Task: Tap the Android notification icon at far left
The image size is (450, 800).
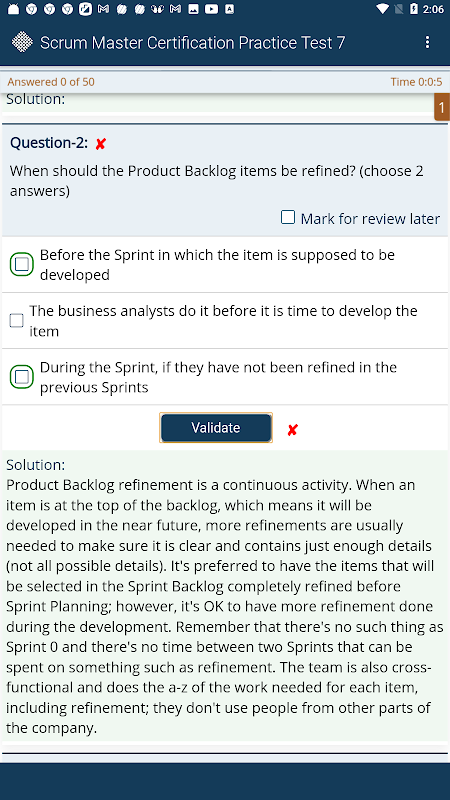Action: point(13,9)
